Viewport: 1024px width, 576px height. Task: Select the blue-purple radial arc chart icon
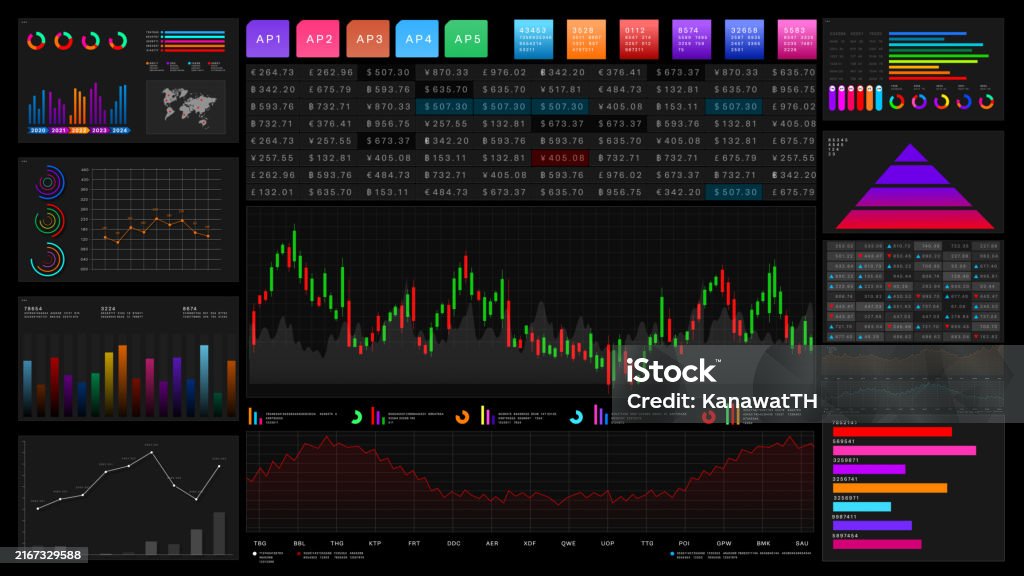[49, 182]
